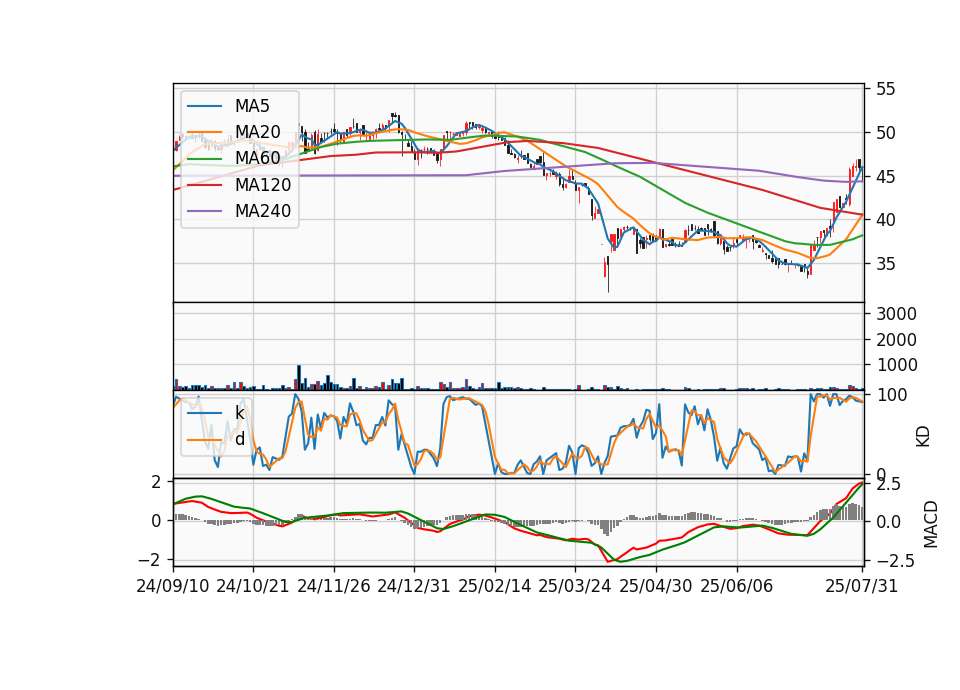Click the 24/09/10 date axis label
960x690 pixels.
coord(173,586)
